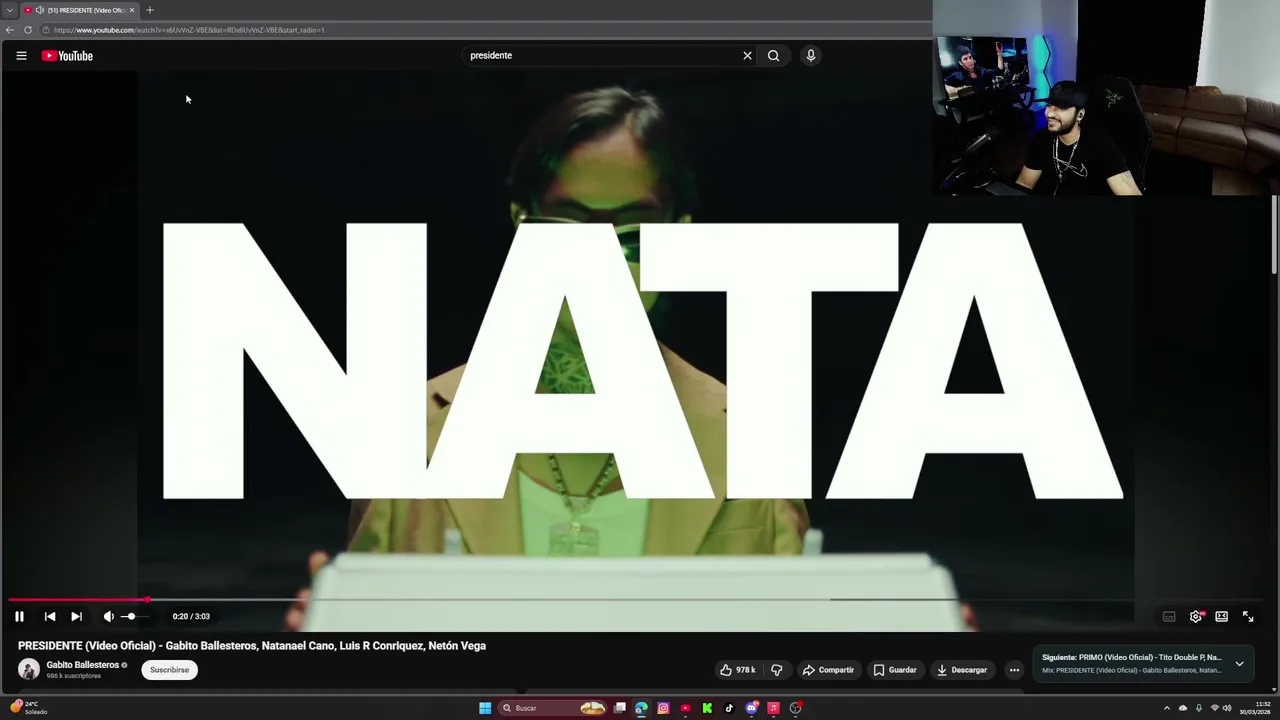Open the three-dot more actions menu
The image size is (1280, 720).
pos(1014,670)
